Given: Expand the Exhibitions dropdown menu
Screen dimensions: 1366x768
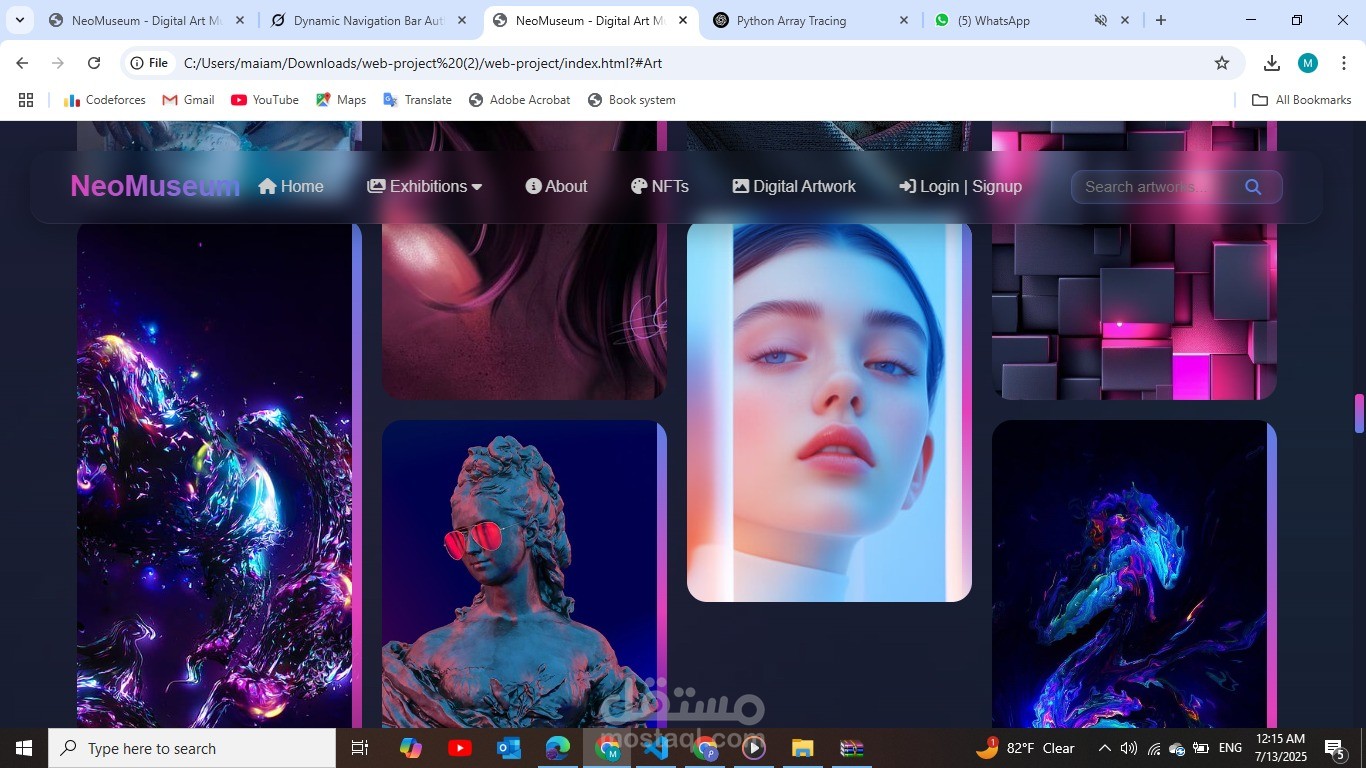Looking at the screenshot, I should point(425,186).
